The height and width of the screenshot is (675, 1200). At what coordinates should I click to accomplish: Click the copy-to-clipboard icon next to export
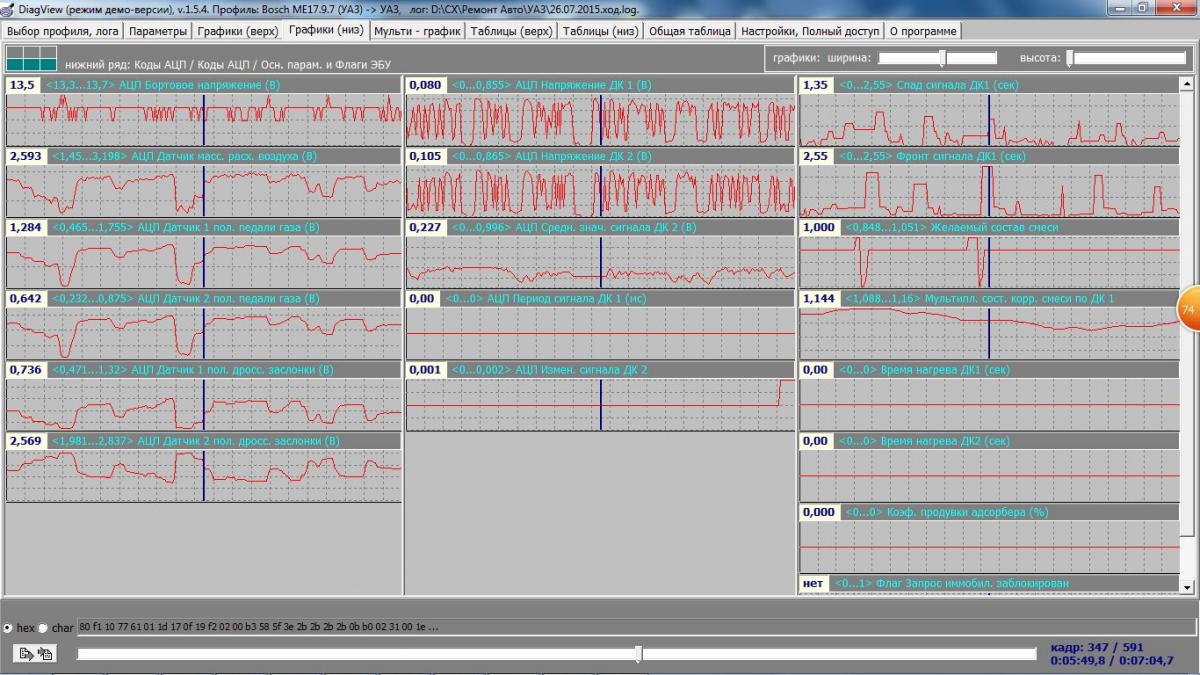(45, 653)
